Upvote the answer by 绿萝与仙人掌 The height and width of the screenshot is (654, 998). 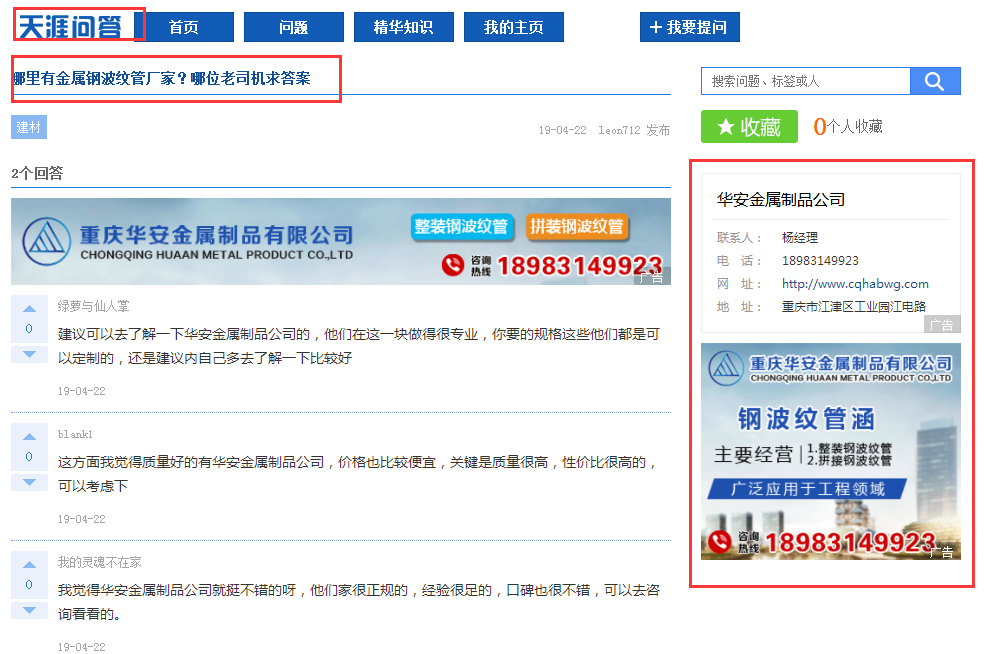pyautogui.click(x=29, y=309)
